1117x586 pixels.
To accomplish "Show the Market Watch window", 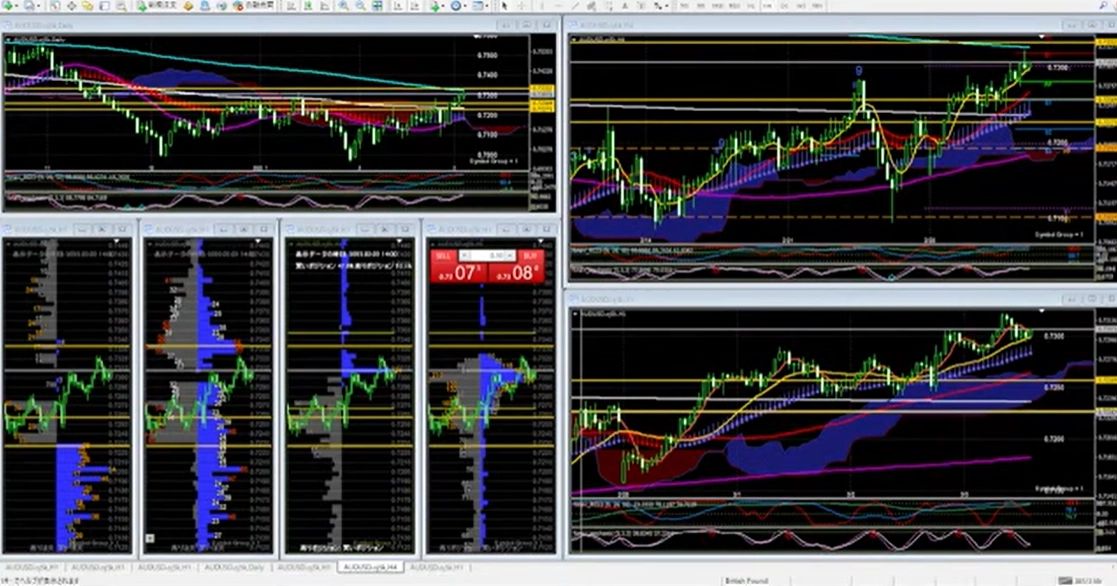I will click(55, 6).
